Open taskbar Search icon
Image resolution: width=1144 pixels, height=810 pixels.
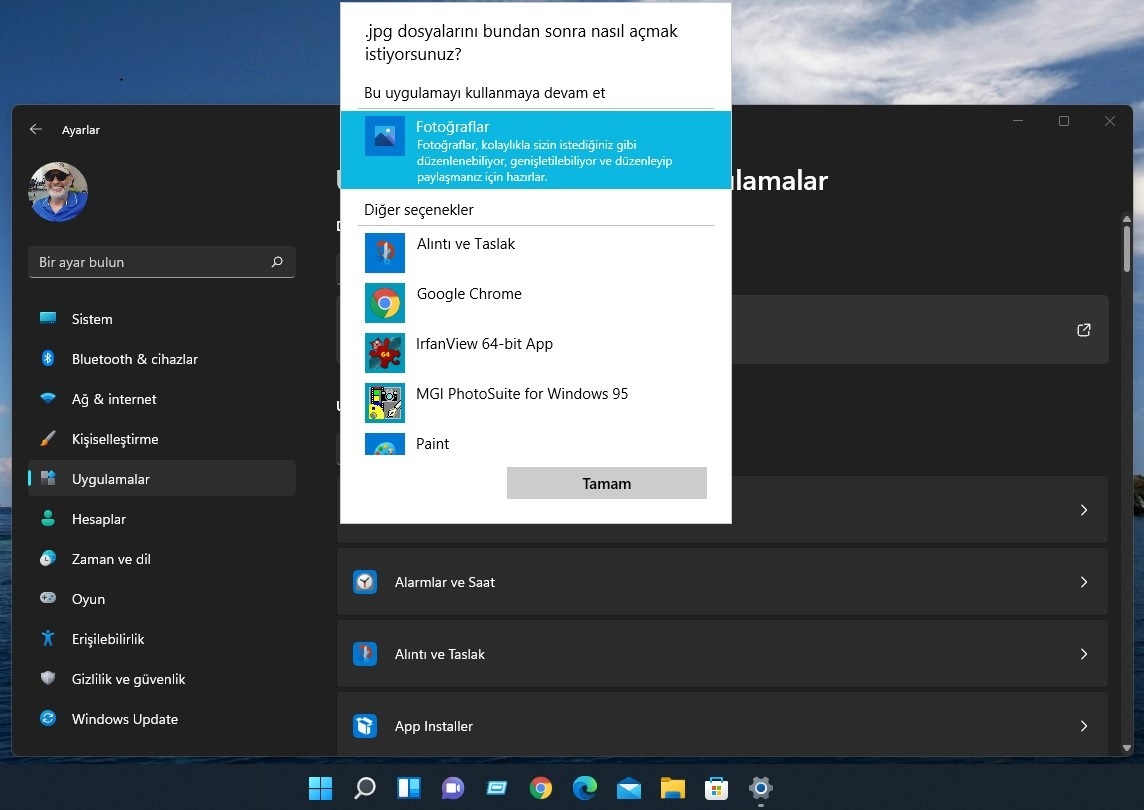365,788
